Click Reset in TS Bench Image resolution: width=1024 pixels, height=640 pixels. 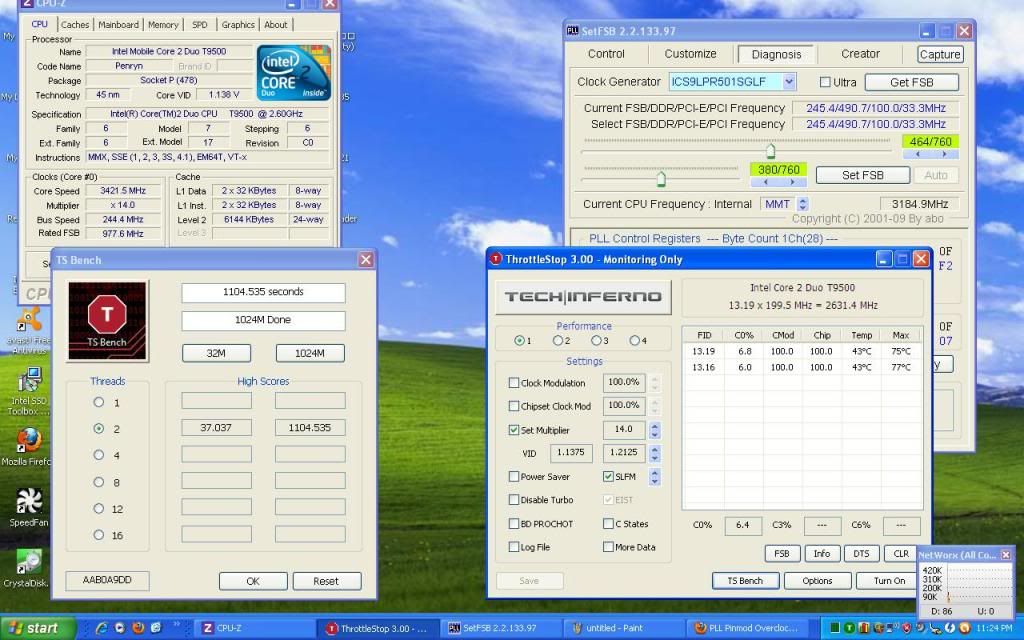click(327, 581)
